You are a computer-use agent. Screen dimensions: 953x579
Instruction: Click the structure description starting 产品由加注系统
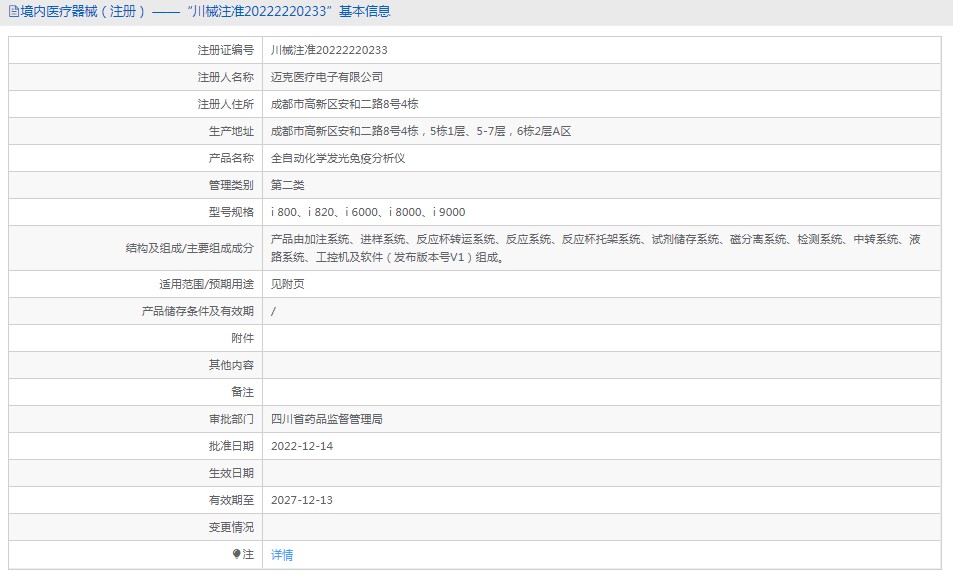[x=596, y=248]
